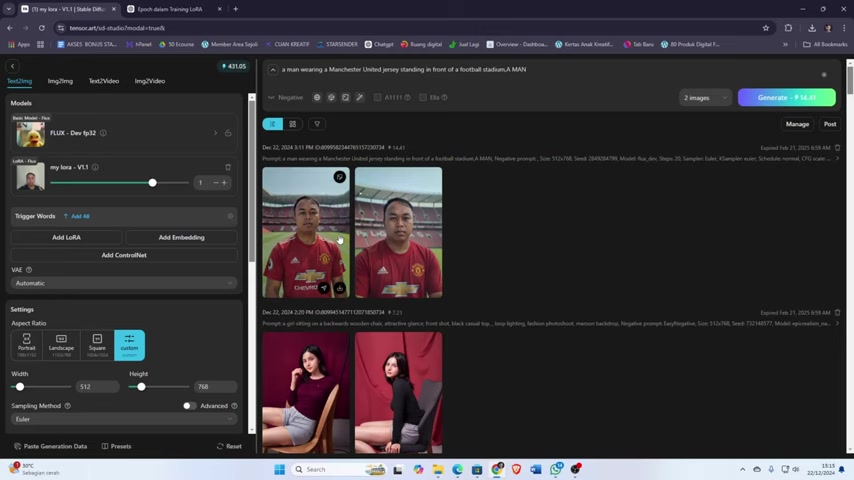
Task: Choose the Square aspect ratio option
Action: 97,344
